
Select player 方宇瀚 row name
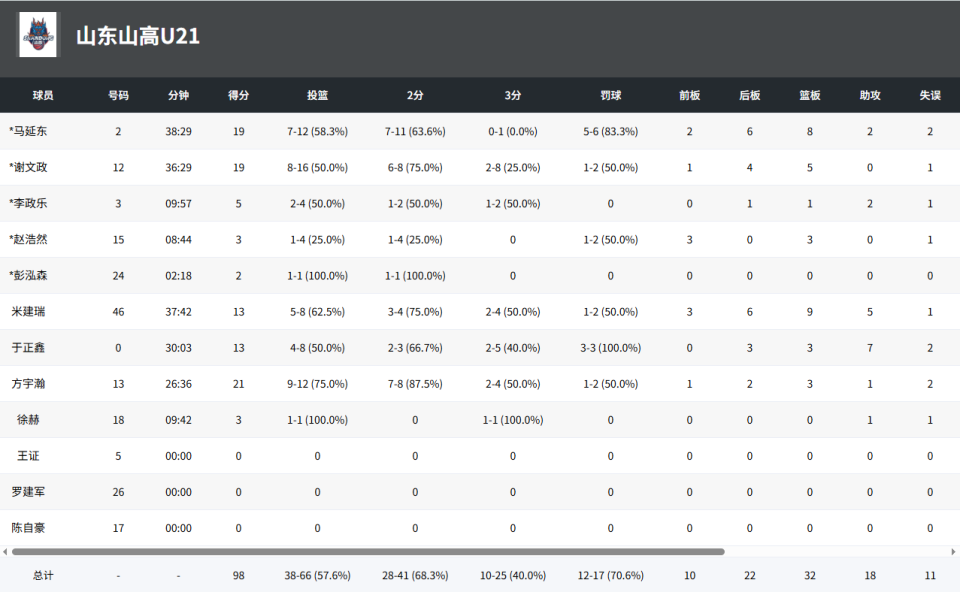pos(28,384)
